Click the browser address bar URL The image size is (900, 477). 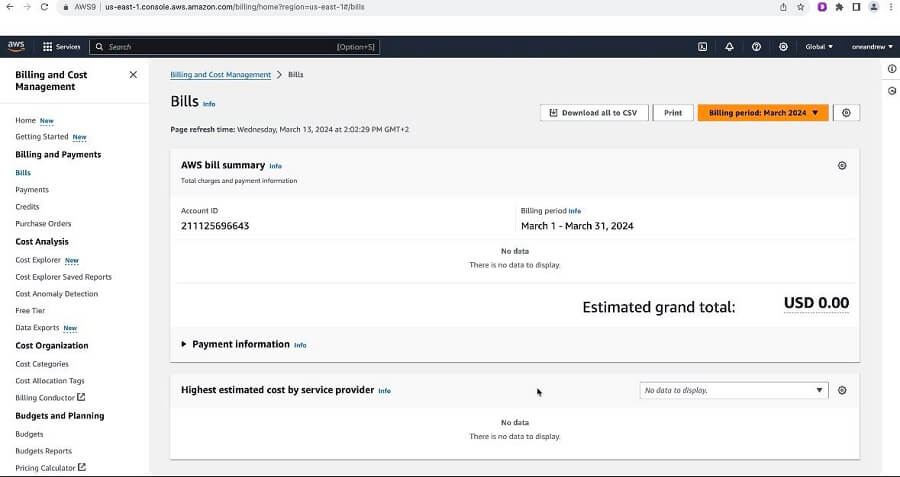coord(234,7)
